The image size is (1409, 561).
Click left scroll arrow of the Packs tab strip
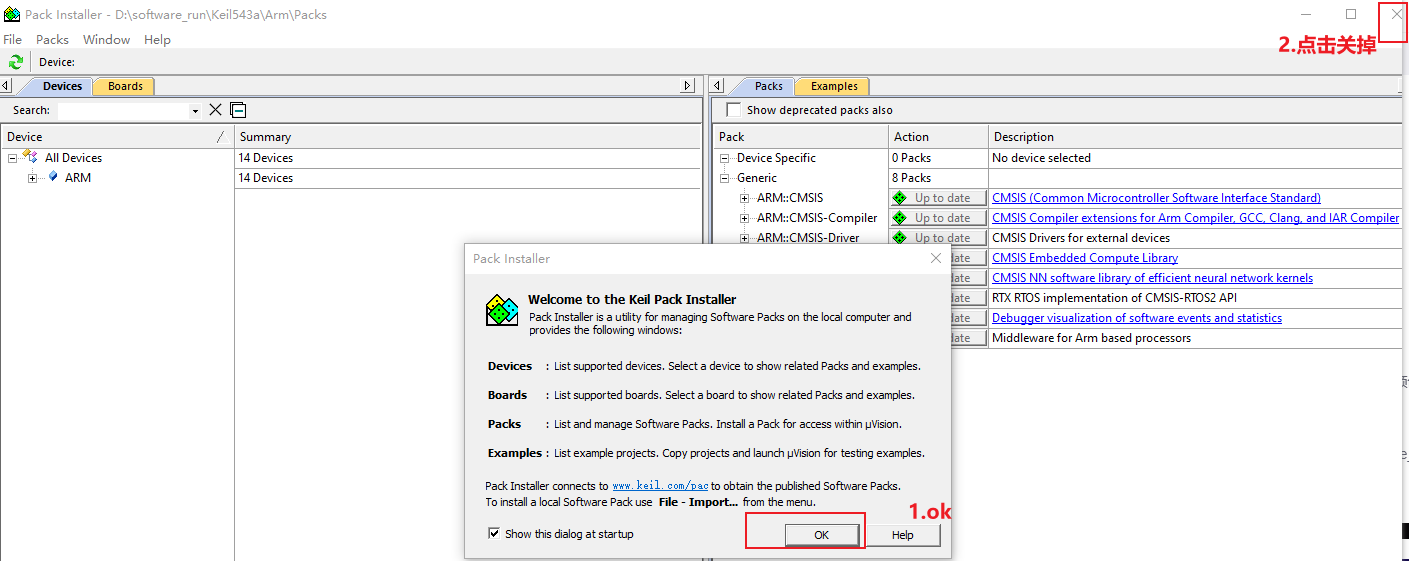(716, 86)
